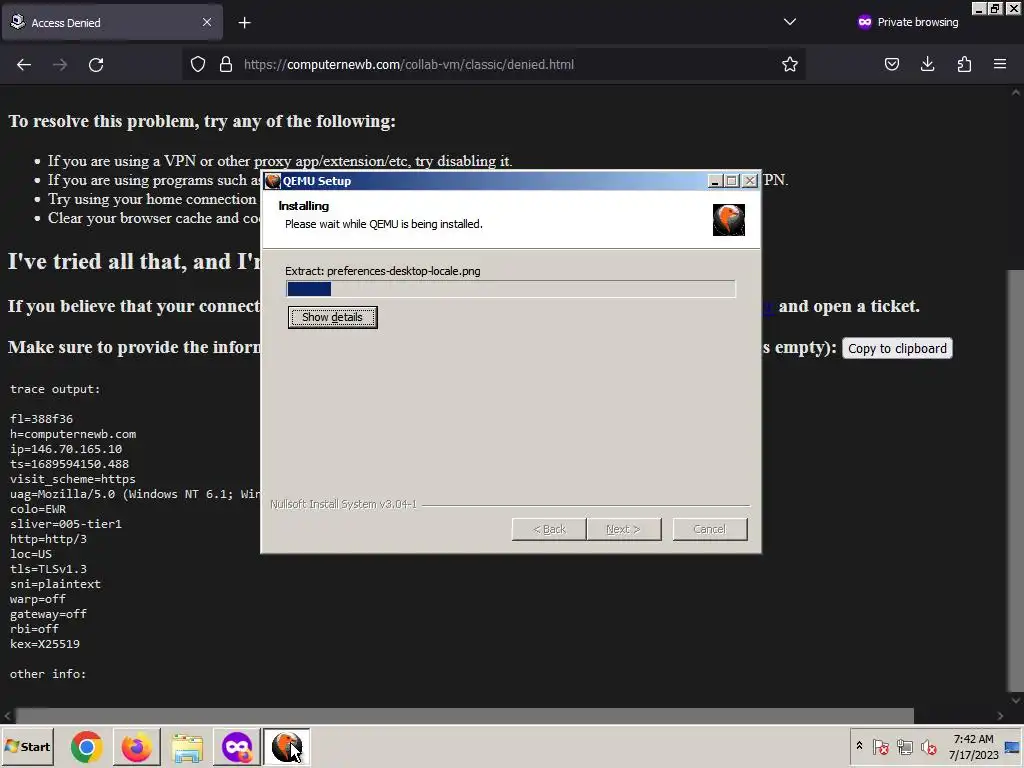Viewport: 1024px width, 768px height.
Task: Click the install progress bar in QEMU Setup
Action: tap(511, 289)
